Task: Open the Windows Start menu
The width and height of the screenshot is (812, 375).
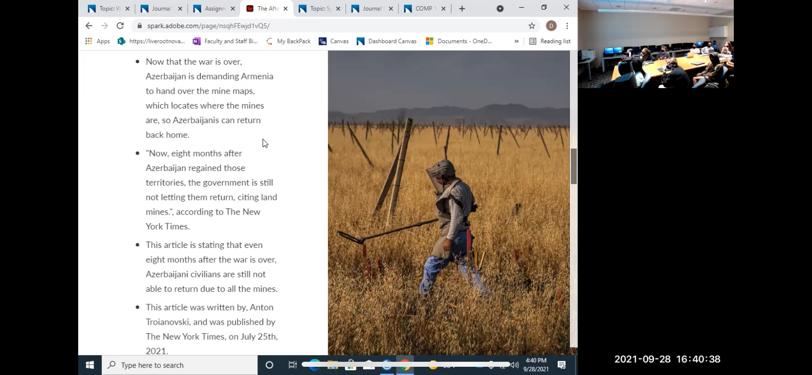Action: click(90, 365)
